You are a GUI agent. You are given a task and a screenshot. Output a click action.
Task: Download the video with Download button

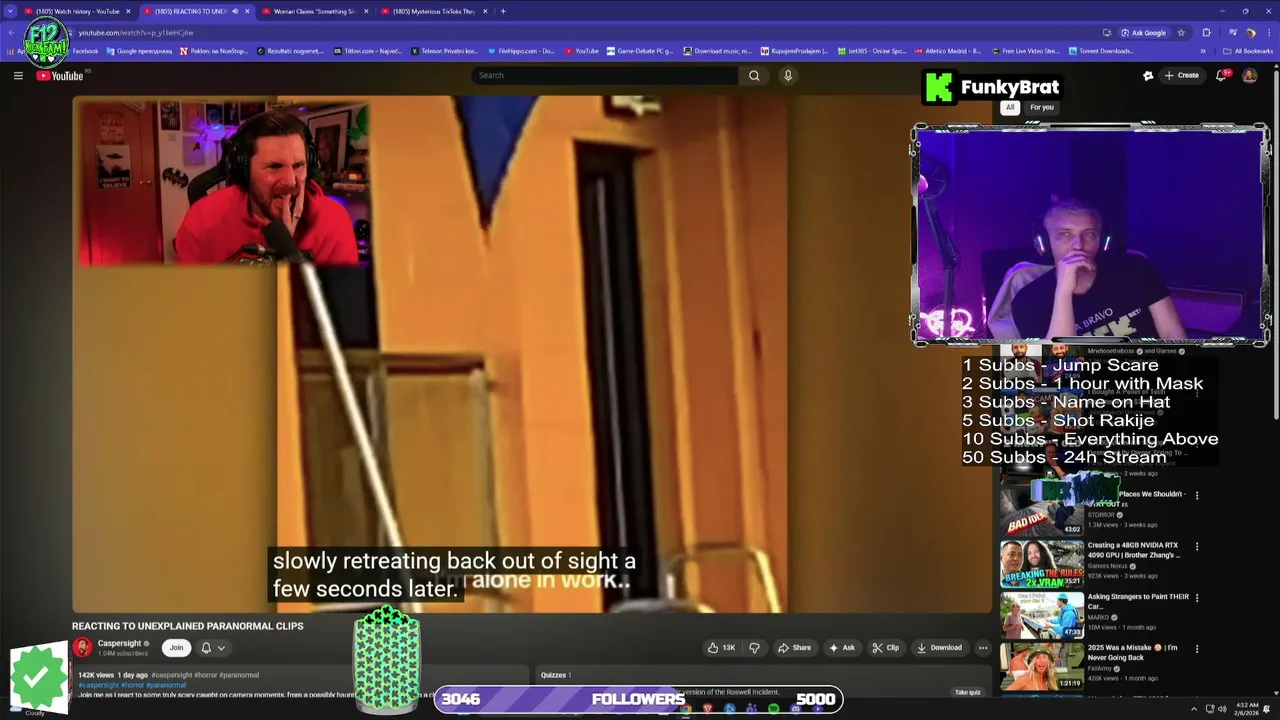939,648
